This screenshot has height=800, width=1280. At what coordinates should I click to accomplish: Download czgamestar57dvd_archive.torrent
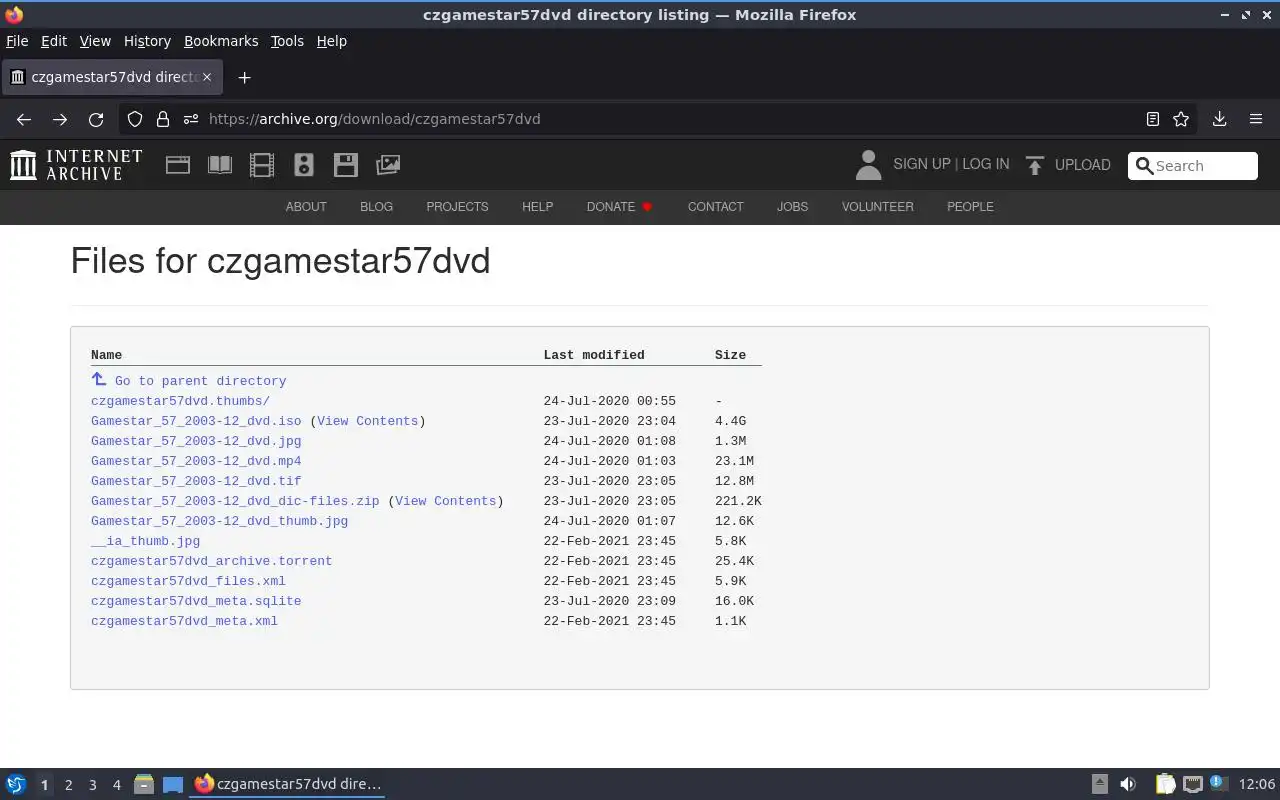pyautogui.click(x=211, y=561)
